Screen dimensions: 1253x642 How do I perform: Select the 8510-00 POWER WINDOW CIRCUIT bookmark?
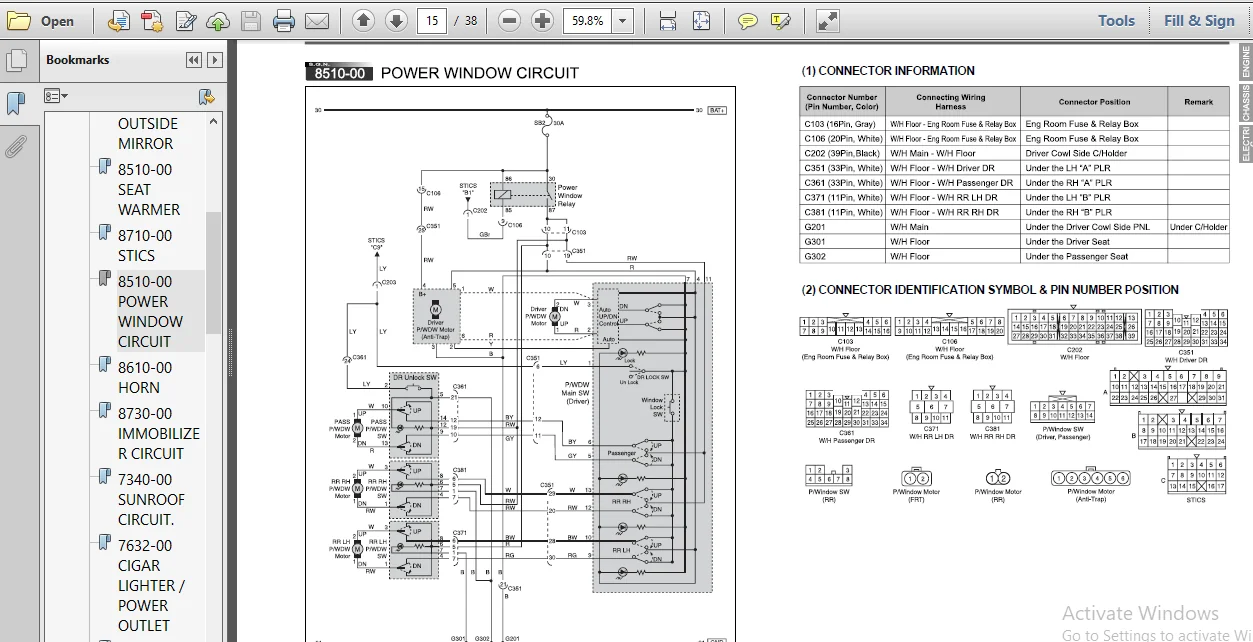(151, 311)
